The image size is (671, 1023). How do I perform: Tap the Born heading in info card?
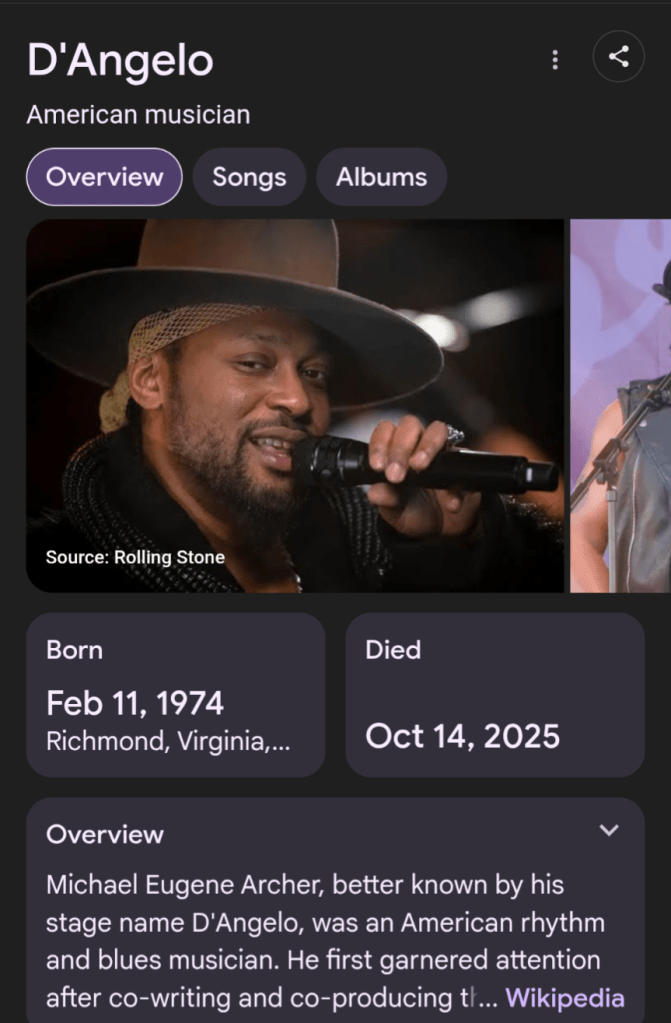[74, 650]
